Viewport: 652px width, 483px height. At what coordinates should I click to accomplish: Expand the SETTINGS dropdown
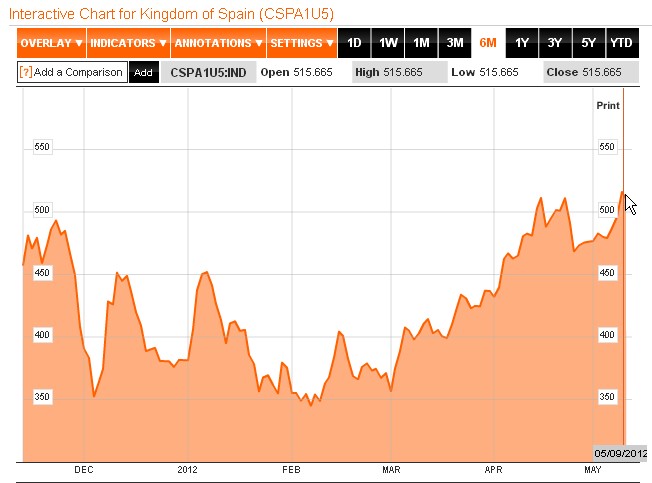[x=301, y=43]
